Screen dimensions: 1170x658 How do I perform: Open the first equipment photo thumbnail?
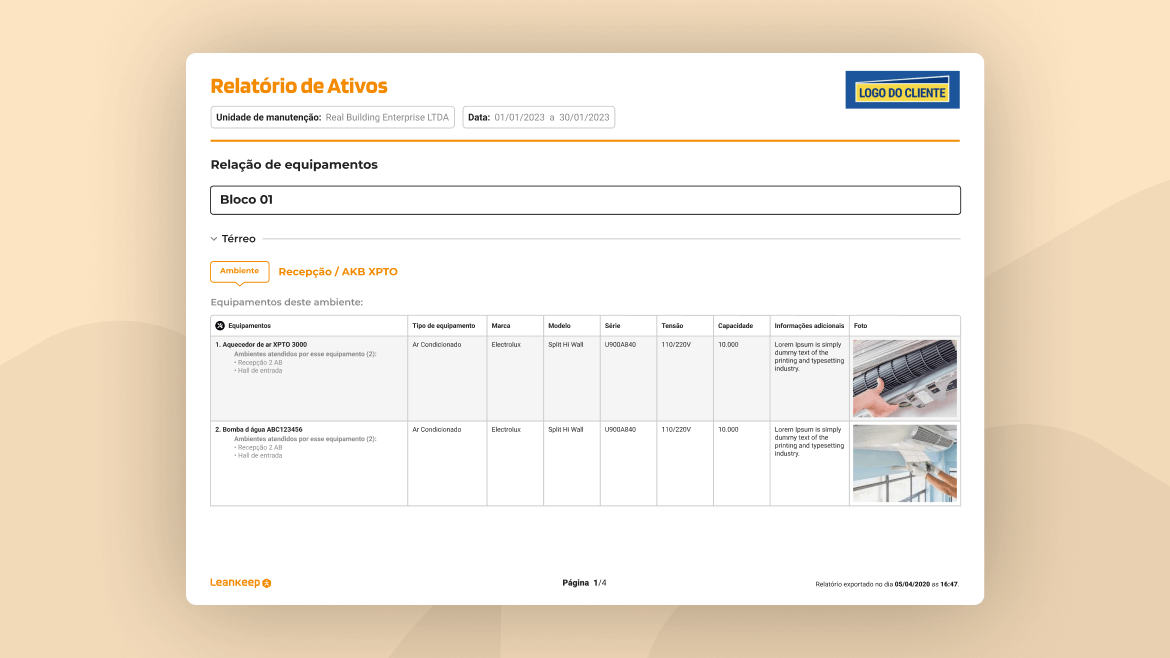pos(904,378)
